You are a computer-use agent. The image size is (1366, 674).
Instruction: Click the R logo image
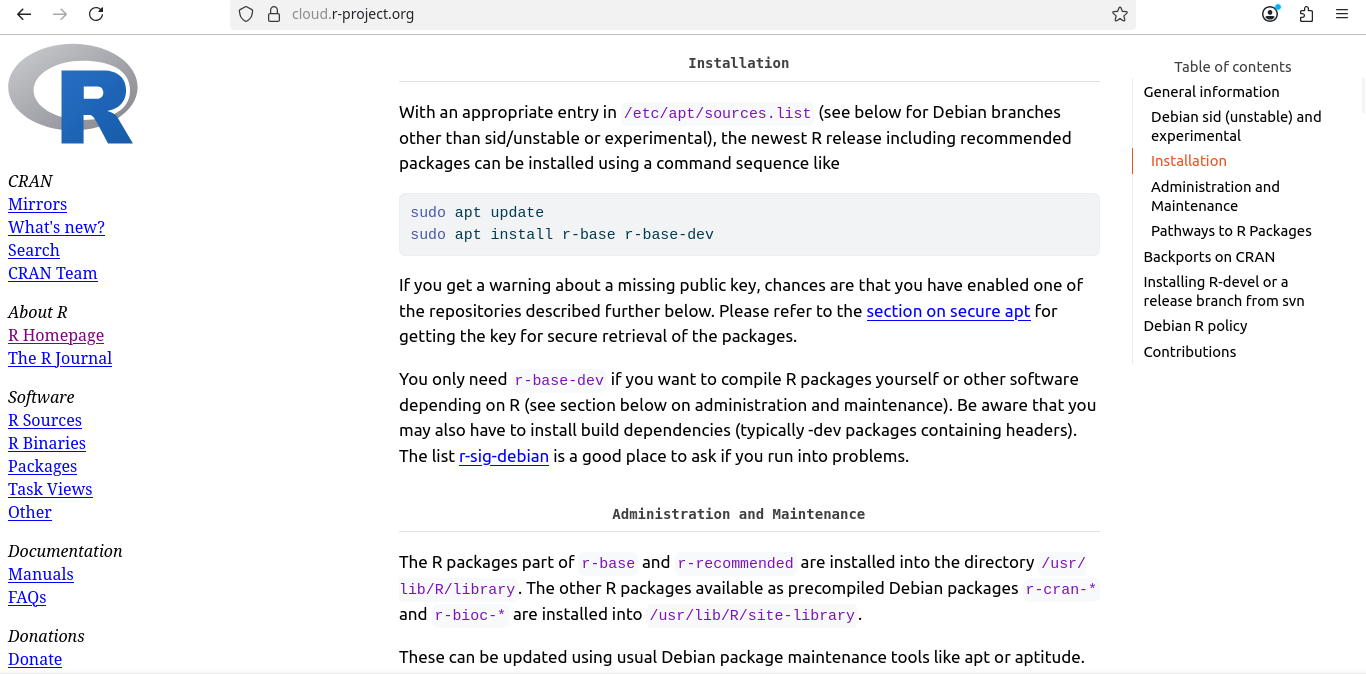pyautogui.click(x=72, y=94)
